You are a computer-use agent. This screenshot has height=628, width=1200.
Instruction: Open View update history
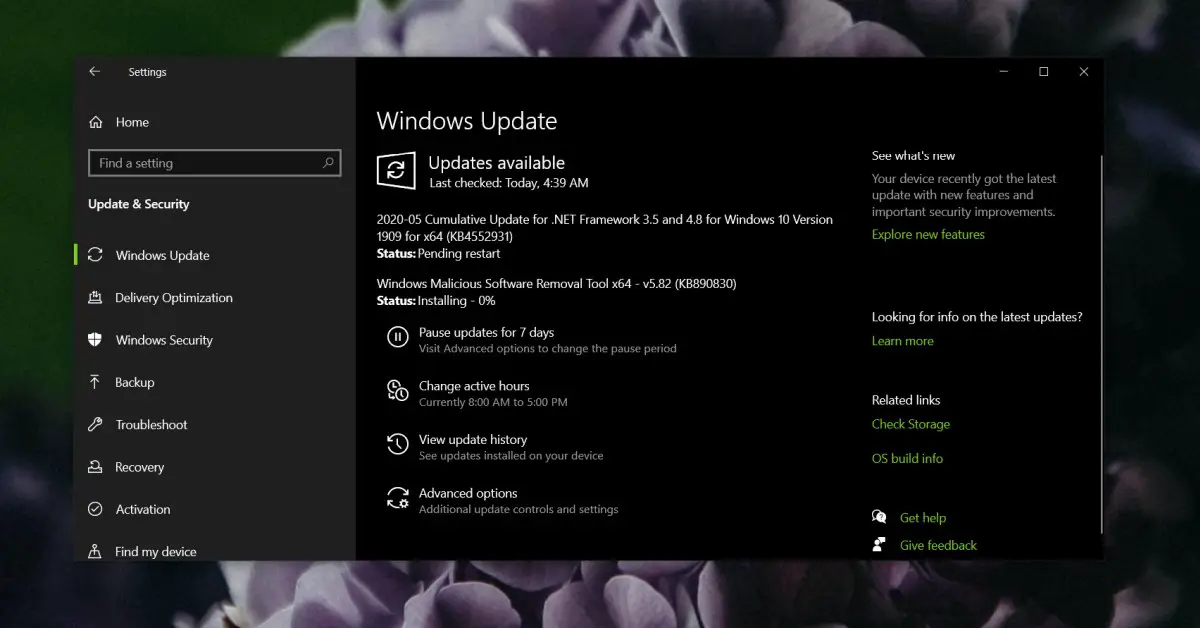pyautogui.click(x=473, y=440)
